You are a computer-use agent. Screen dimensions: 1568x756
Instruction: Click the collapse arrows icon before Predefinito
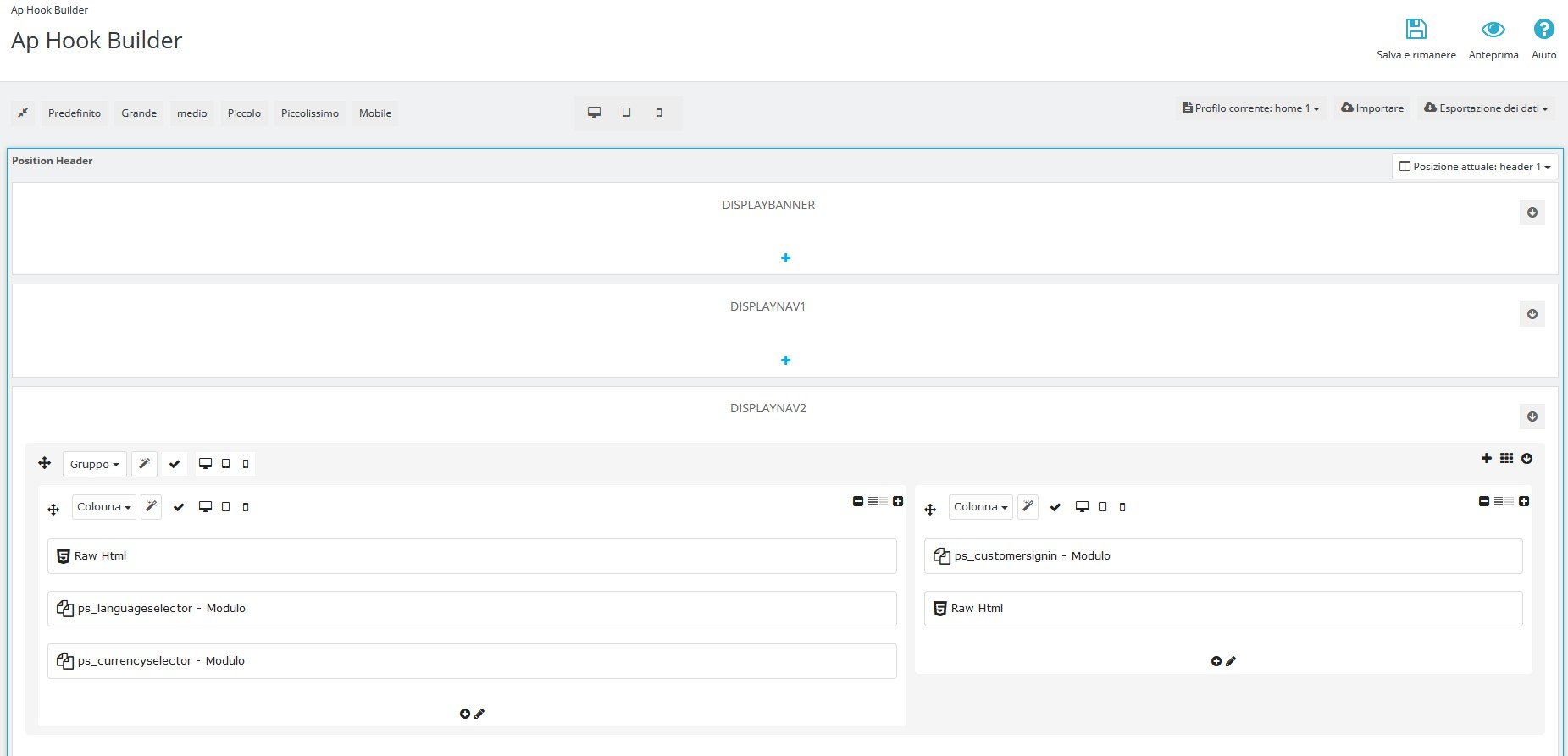(x=23, y=113)
